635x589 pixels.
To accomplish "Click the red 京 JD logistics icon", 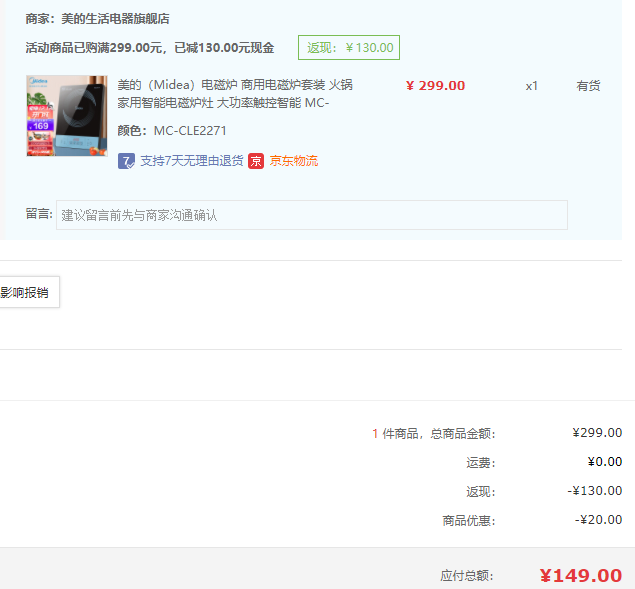I will (x=256, y=161).
